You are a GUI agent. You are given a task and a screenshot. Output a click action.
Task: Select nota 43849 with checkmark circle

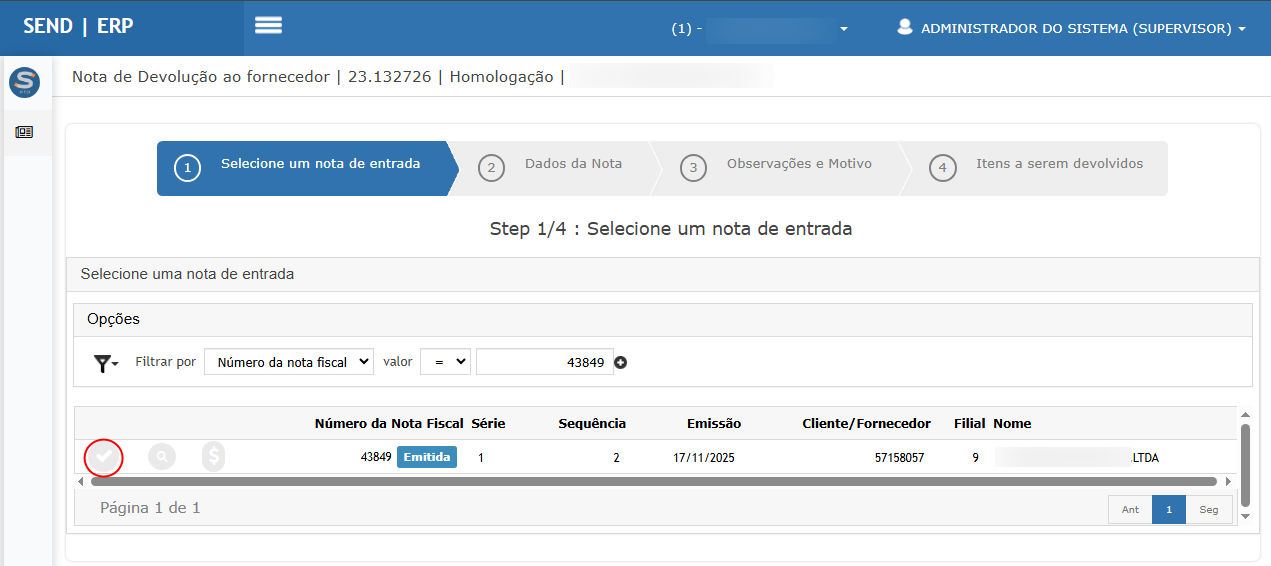[x=104, y=458]
